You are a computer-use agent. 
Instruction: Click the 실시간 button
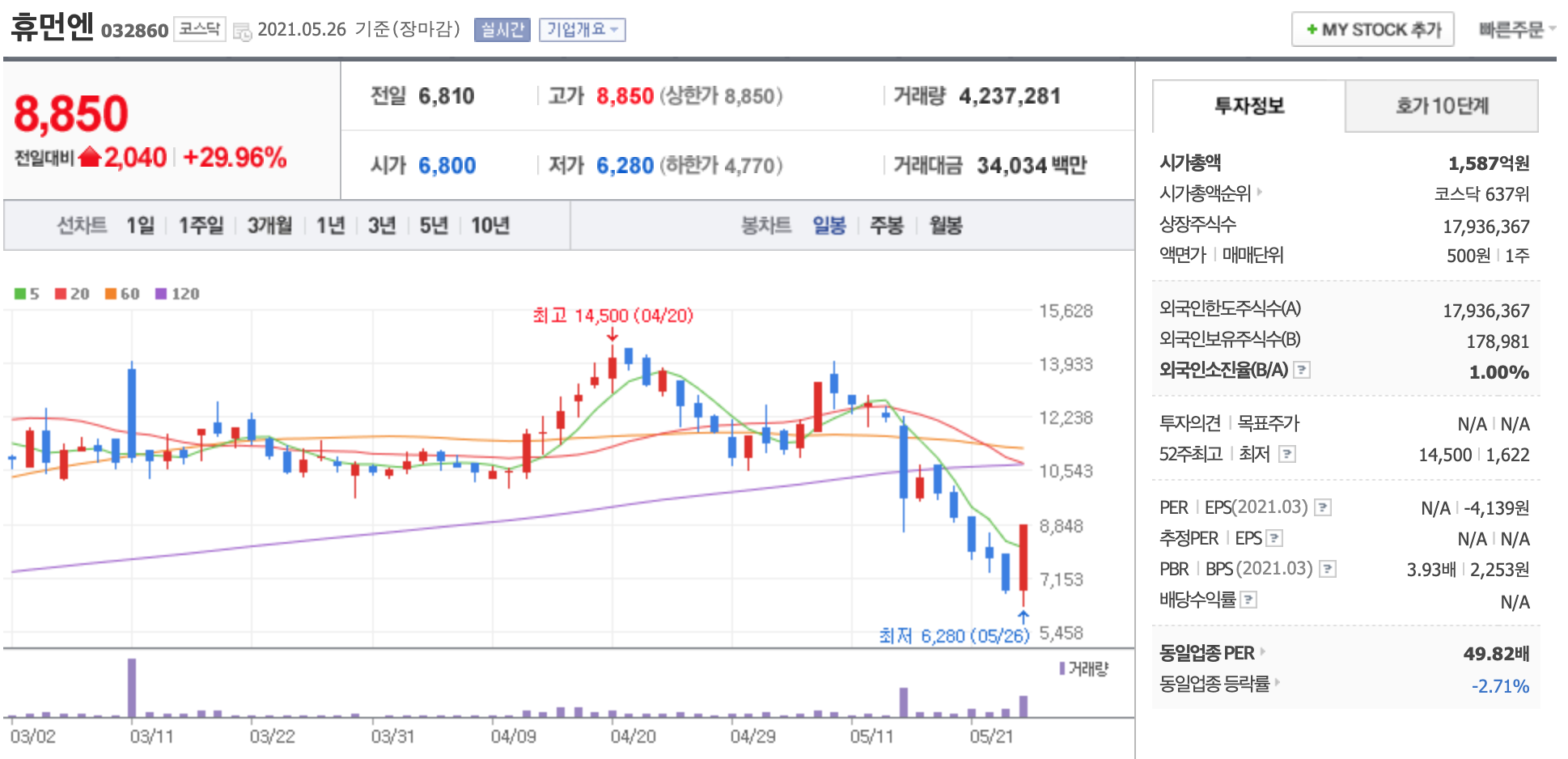pos(502,30)
